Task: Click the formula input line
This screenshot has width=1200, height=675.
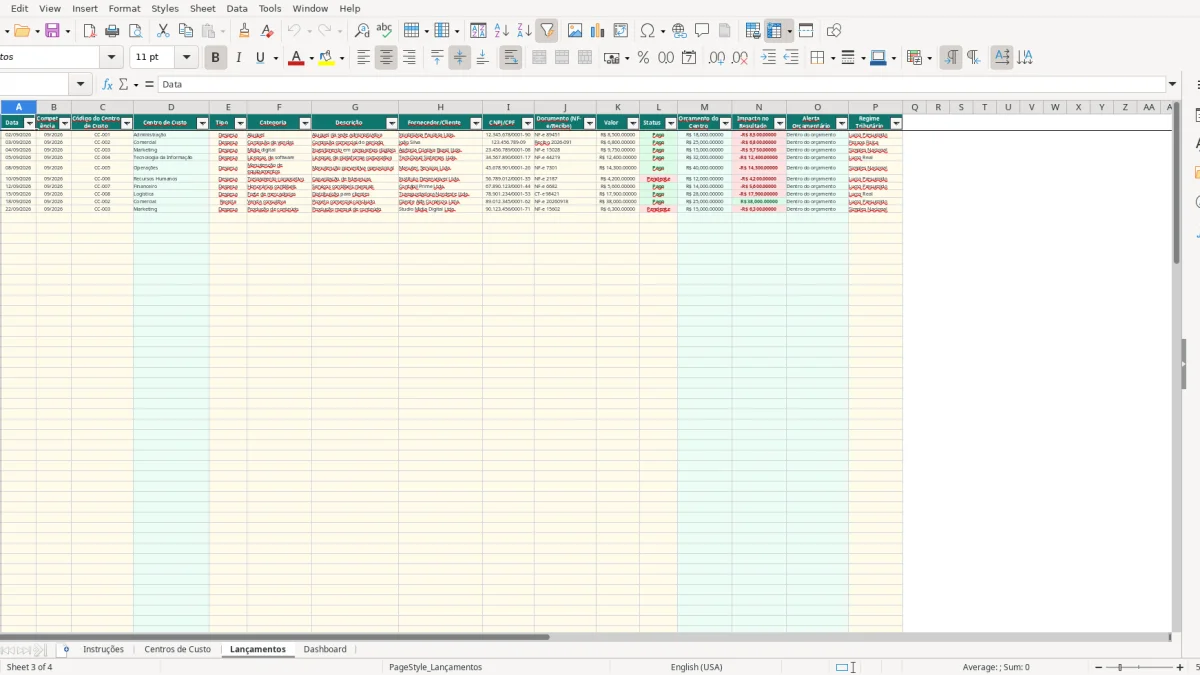Action: click(662, 85)
